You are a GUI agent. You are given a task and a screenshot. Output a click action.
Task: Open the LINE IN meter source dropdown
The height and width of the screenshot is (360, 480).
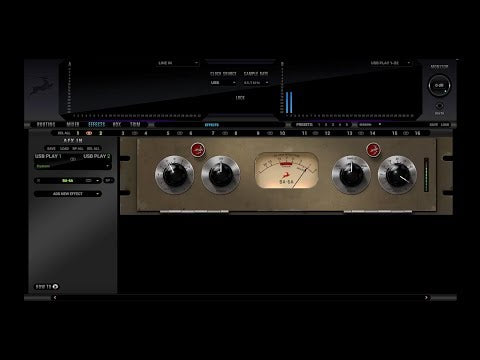(x=178, y=63)
